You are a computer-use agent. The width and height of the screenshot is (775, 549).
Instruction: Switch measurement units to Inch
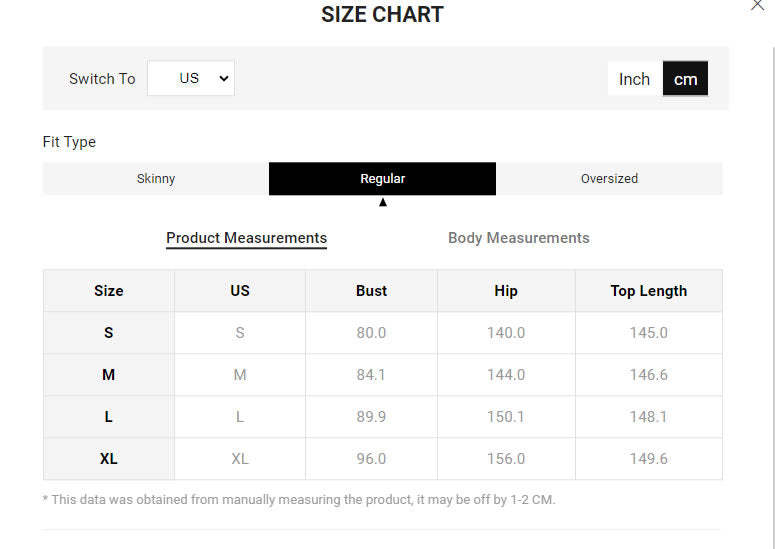click(635, 79)
